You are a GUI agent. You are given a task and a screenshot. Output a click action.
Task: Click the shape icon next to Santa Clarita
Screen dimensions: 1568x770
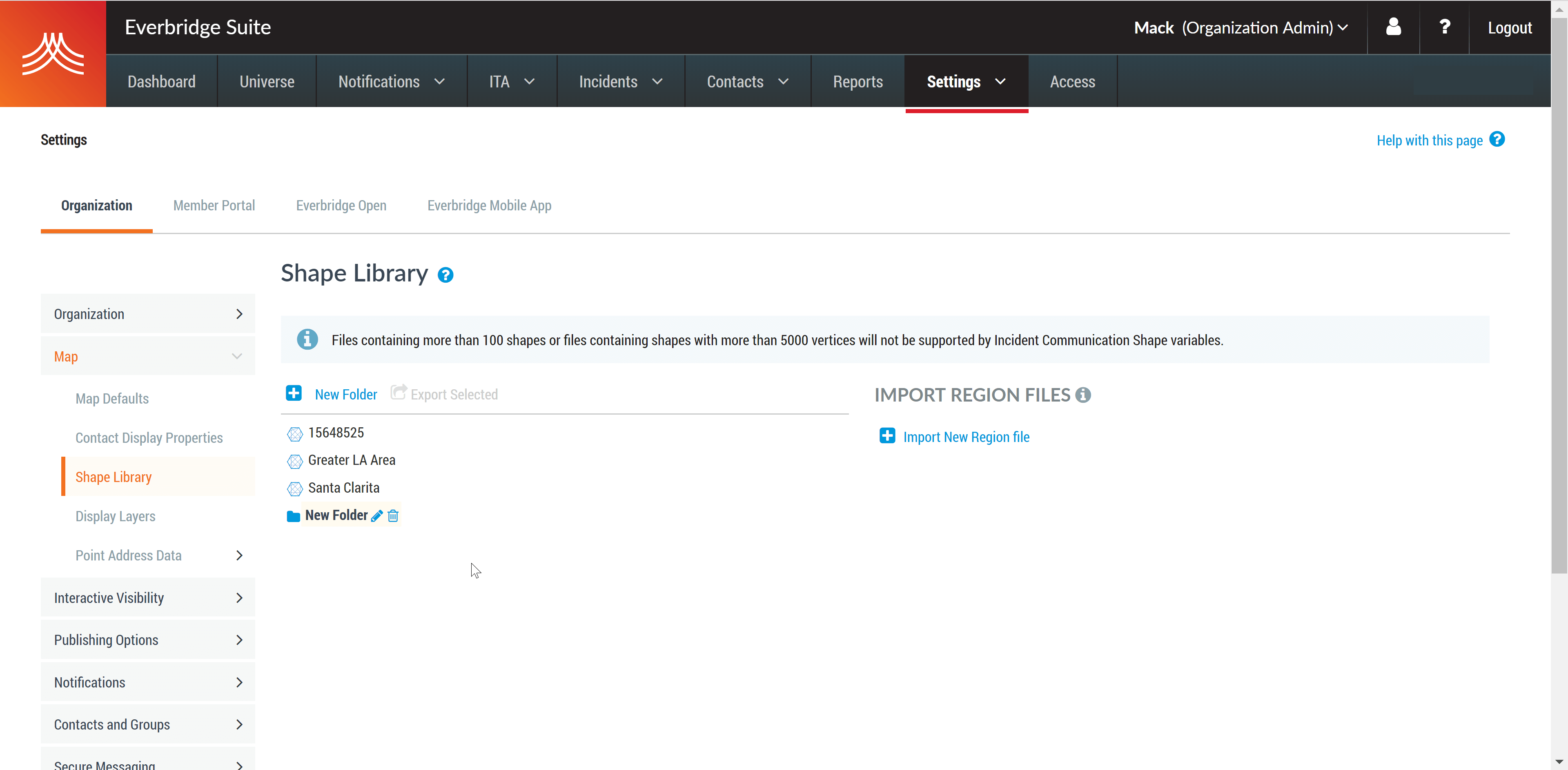click(x=295, y=488)
